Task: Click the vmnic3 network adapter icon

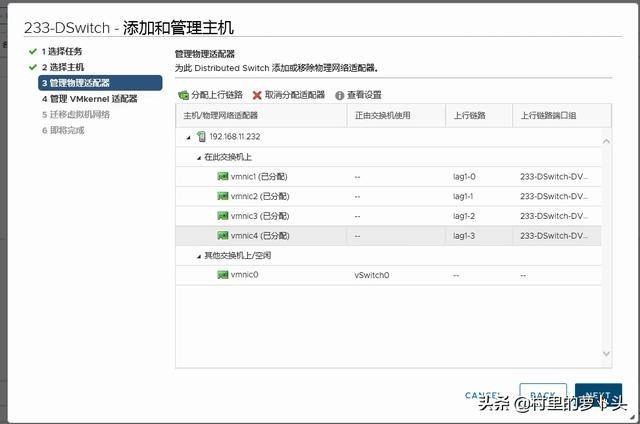Action: coord(222,216)
